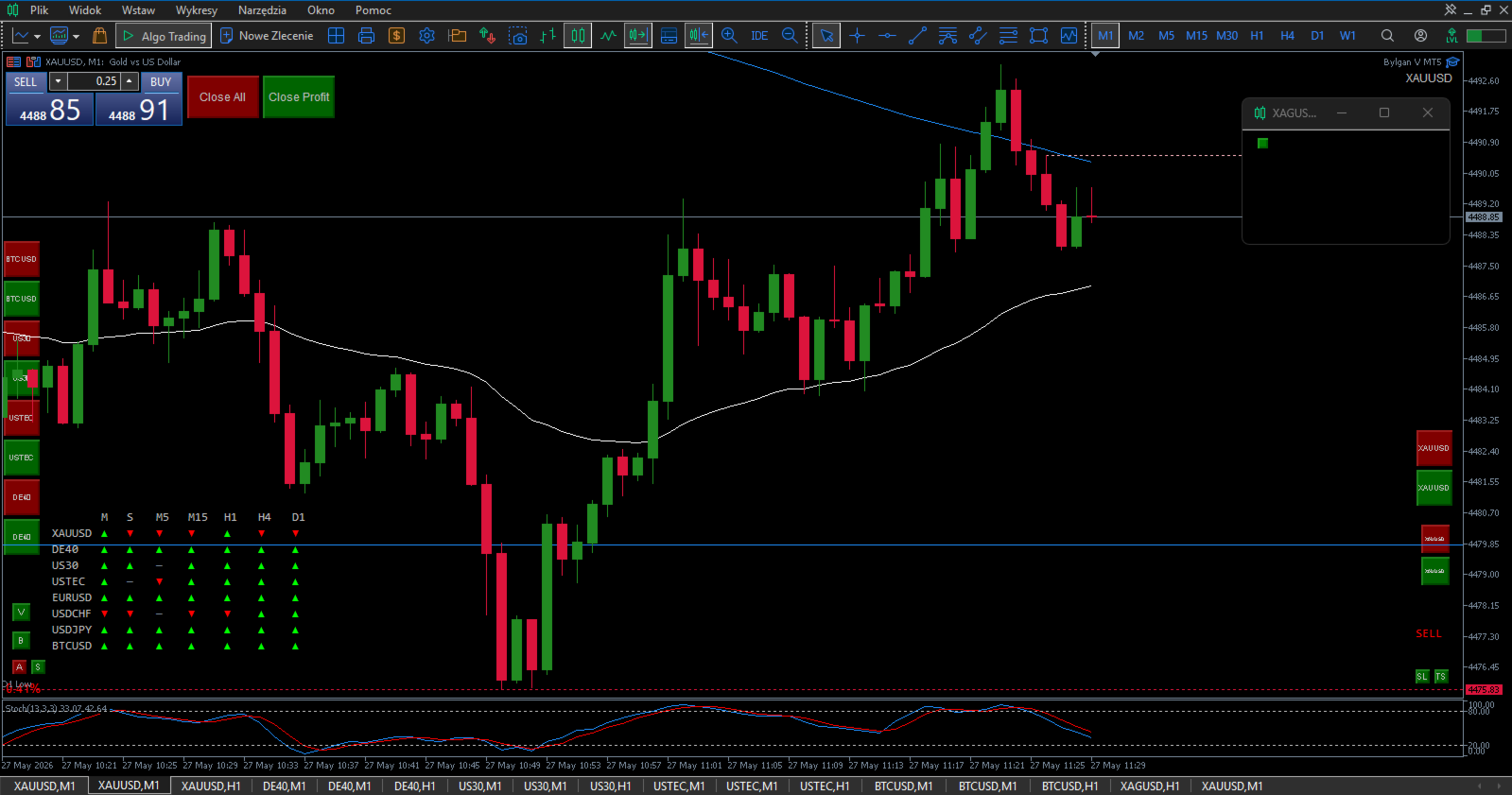Expand the chart type dropdown arrow

(x=37, y=36)
